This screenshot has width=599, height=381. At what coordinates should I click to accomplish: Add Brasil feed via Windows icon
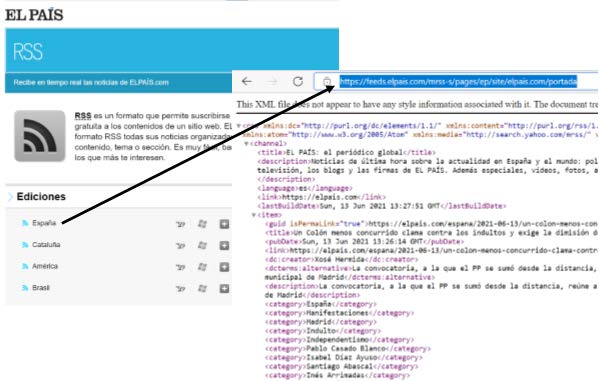202,289
